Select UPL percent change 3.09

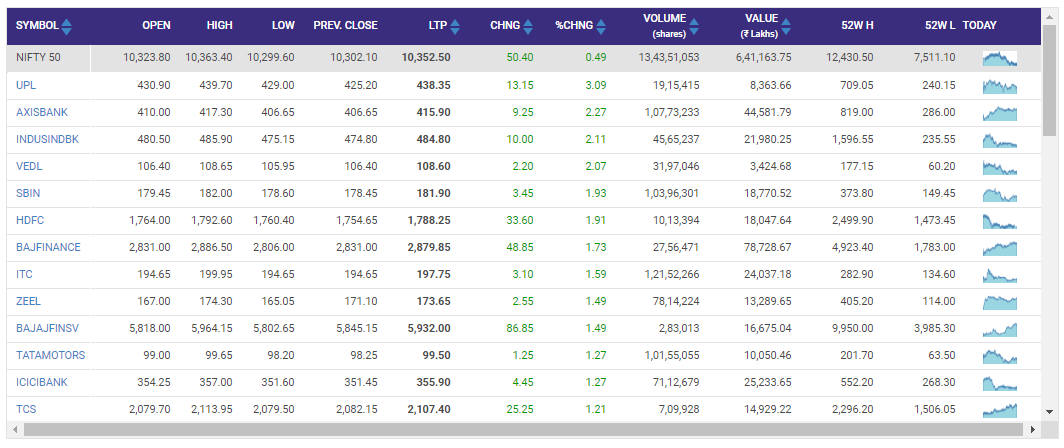pyautogui.click(x=596, y=85)
